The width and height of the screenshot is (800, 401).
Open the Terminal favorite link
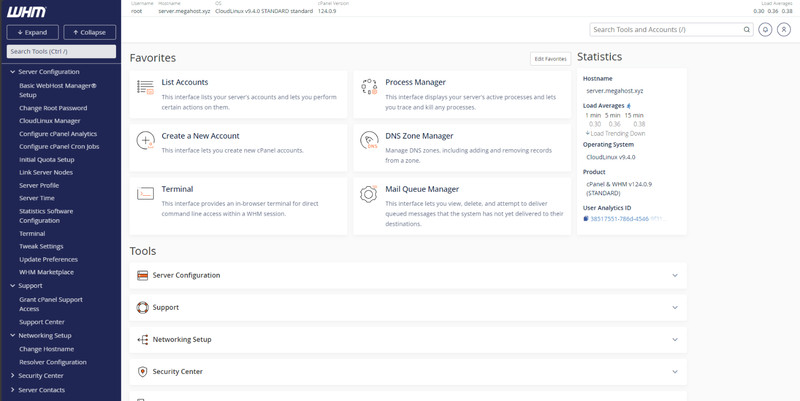178,189
